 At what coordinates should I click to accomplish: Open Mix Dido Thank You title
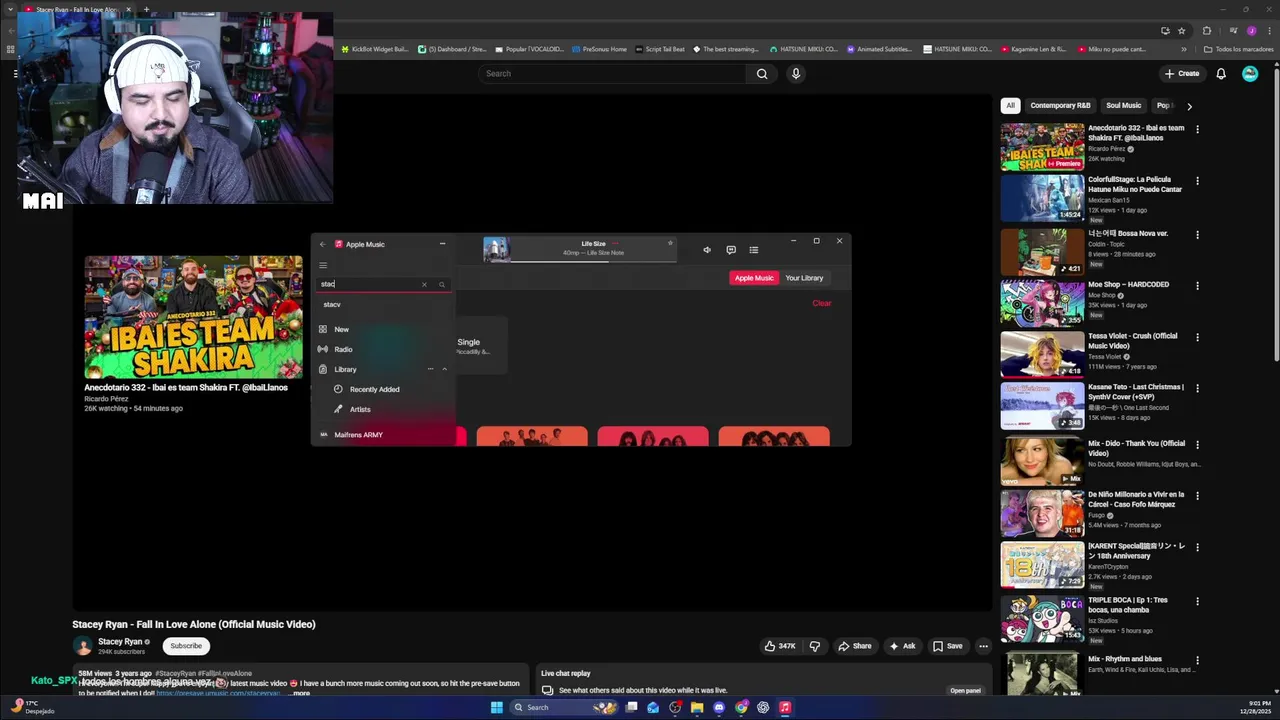coord(1136,448)
